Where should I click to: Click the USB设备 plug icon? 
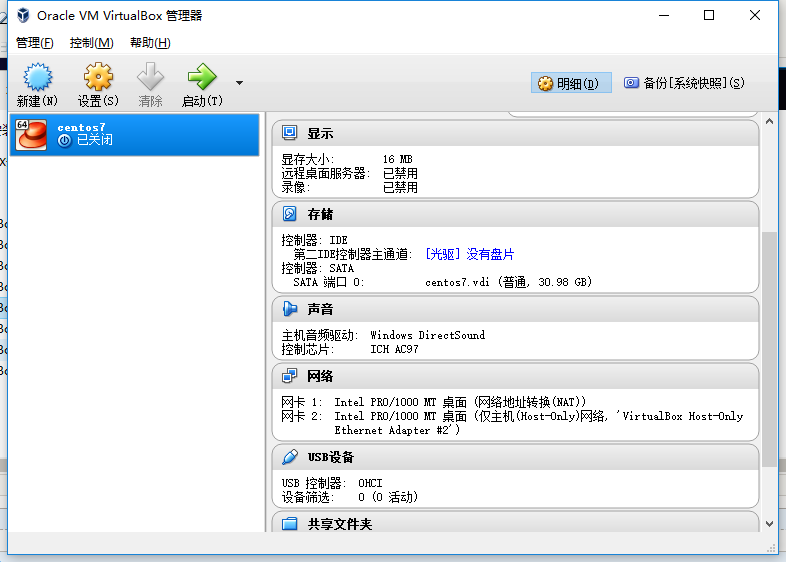pos(290,457)
